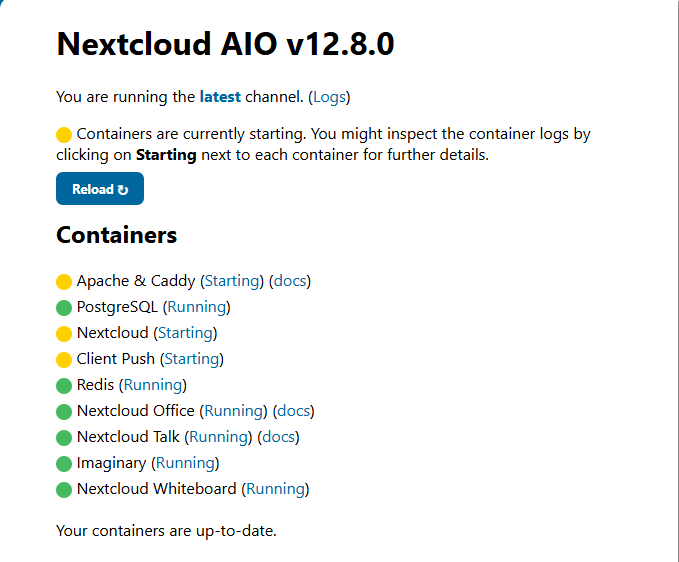Open the Nextcloud Office docs link
Viewport: 679px width, 562px height.
(294, 411)
